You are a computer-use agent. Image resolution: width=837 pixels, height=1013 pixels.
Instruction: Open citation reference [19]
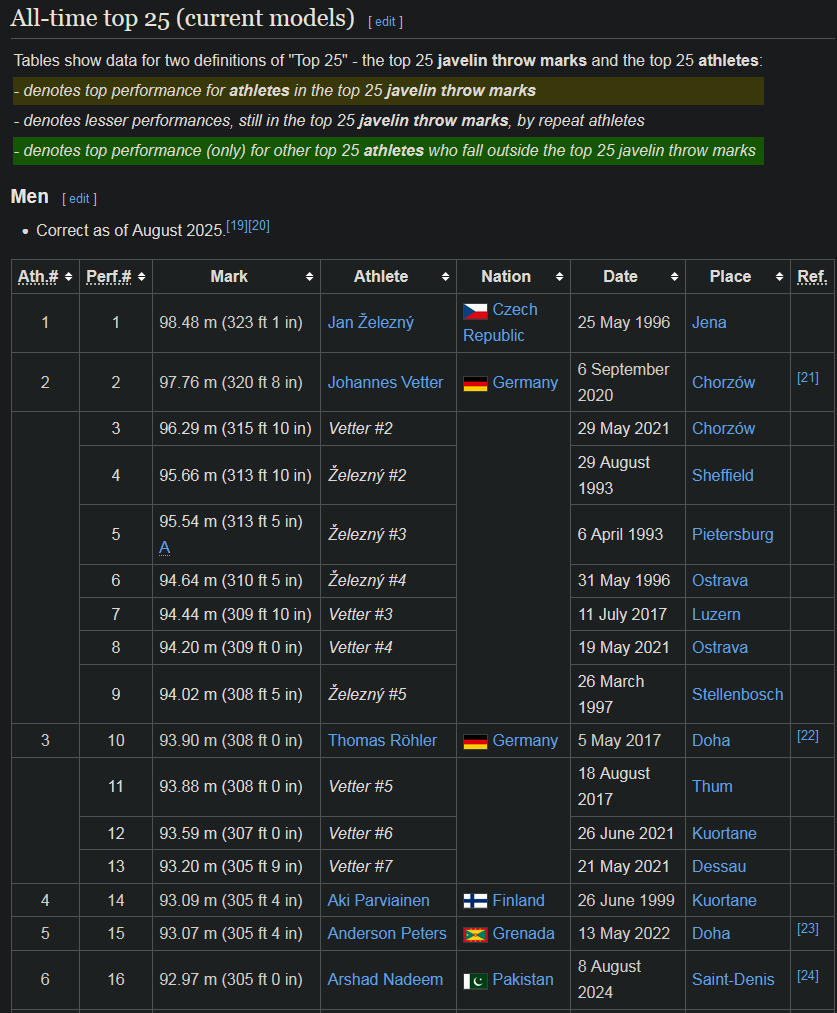(x=237, y=225)
